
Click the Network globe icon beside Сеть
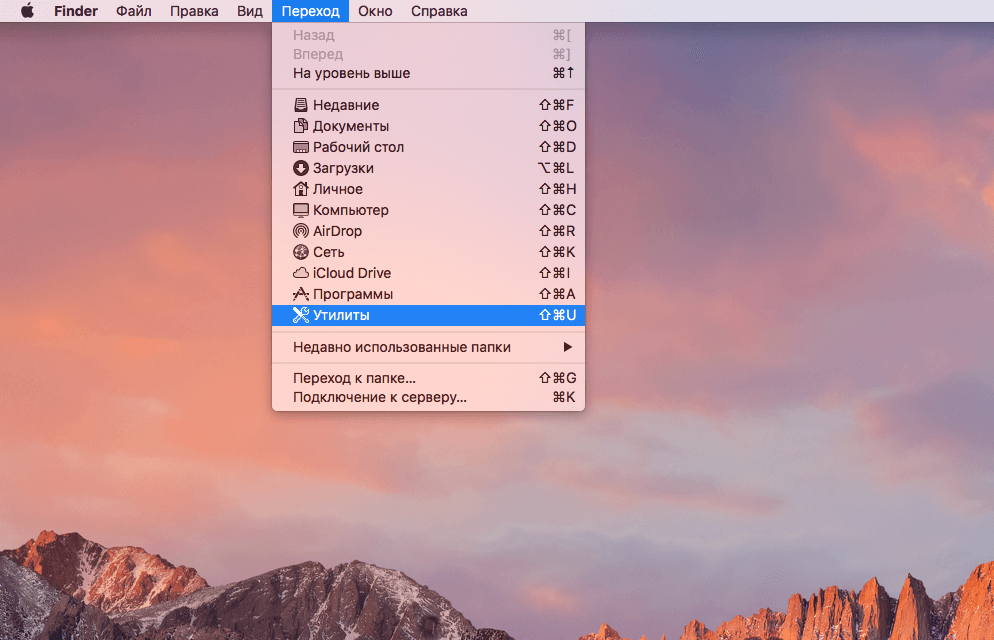[300, 252]
